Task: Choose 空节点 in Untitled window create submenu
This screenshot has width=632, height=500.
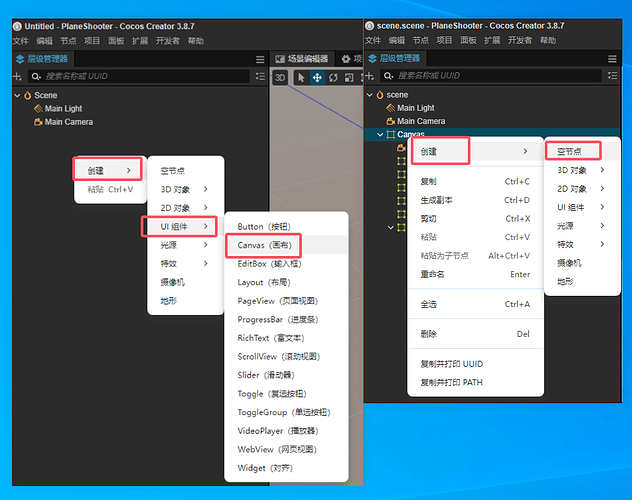Action: coord(184,171)
